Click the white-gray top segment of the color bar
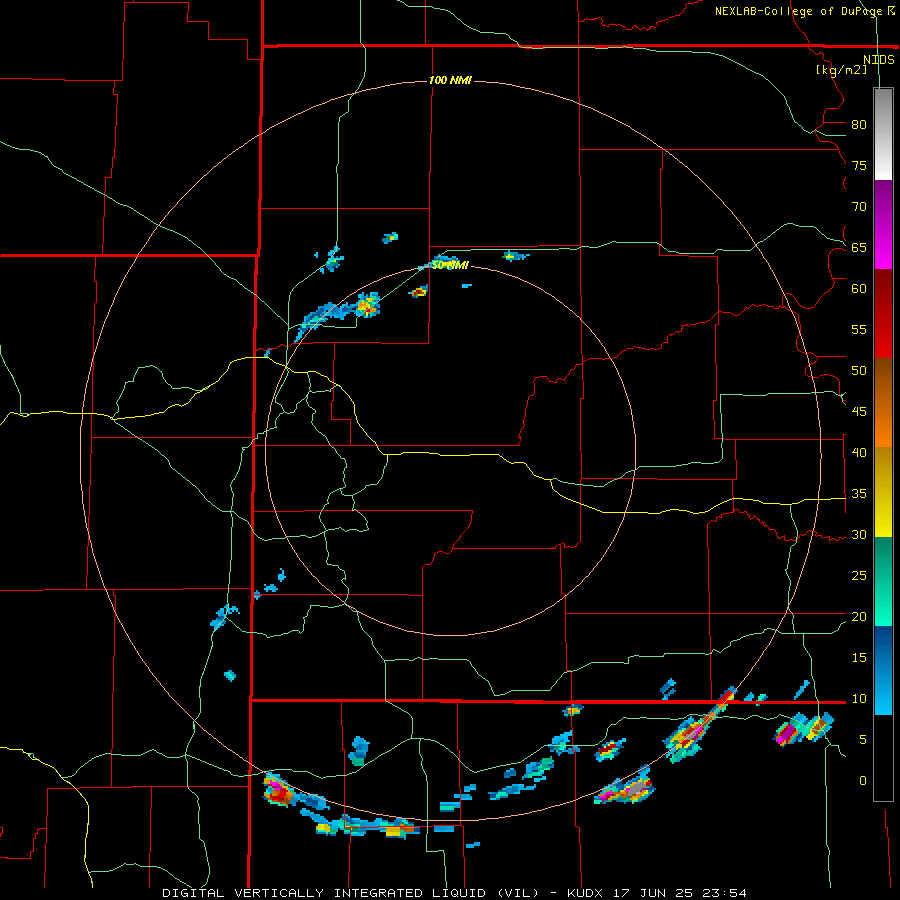 coord(883,135)
